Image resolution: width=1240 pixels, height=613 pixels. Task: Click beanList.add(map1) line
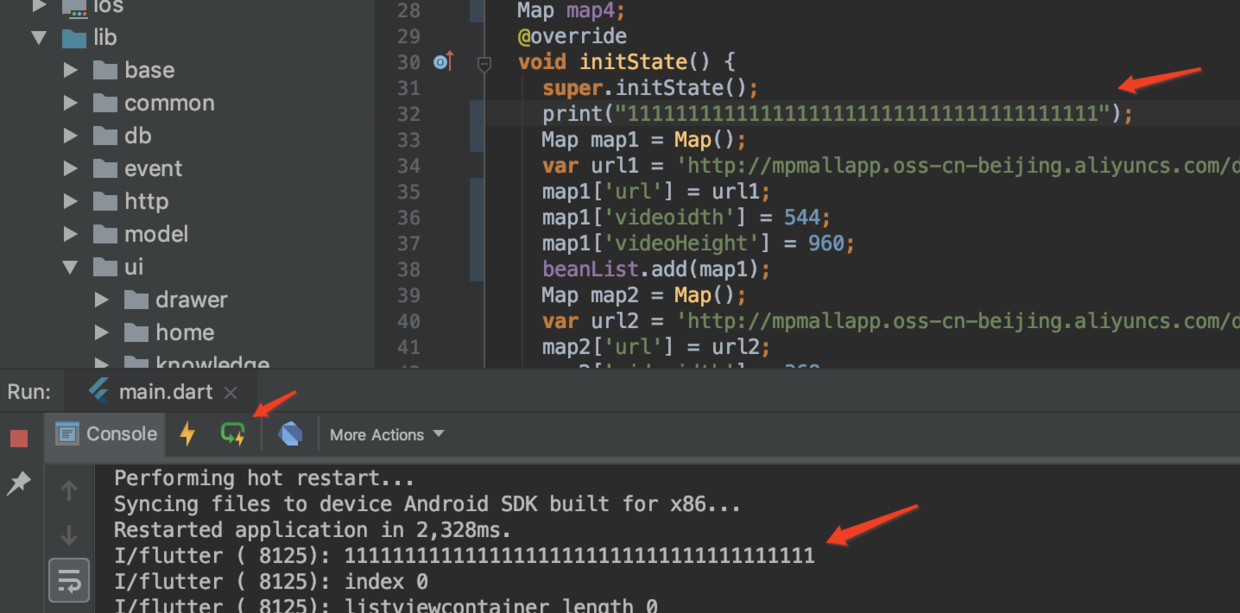pyautogui.click(x=656, y=269)
